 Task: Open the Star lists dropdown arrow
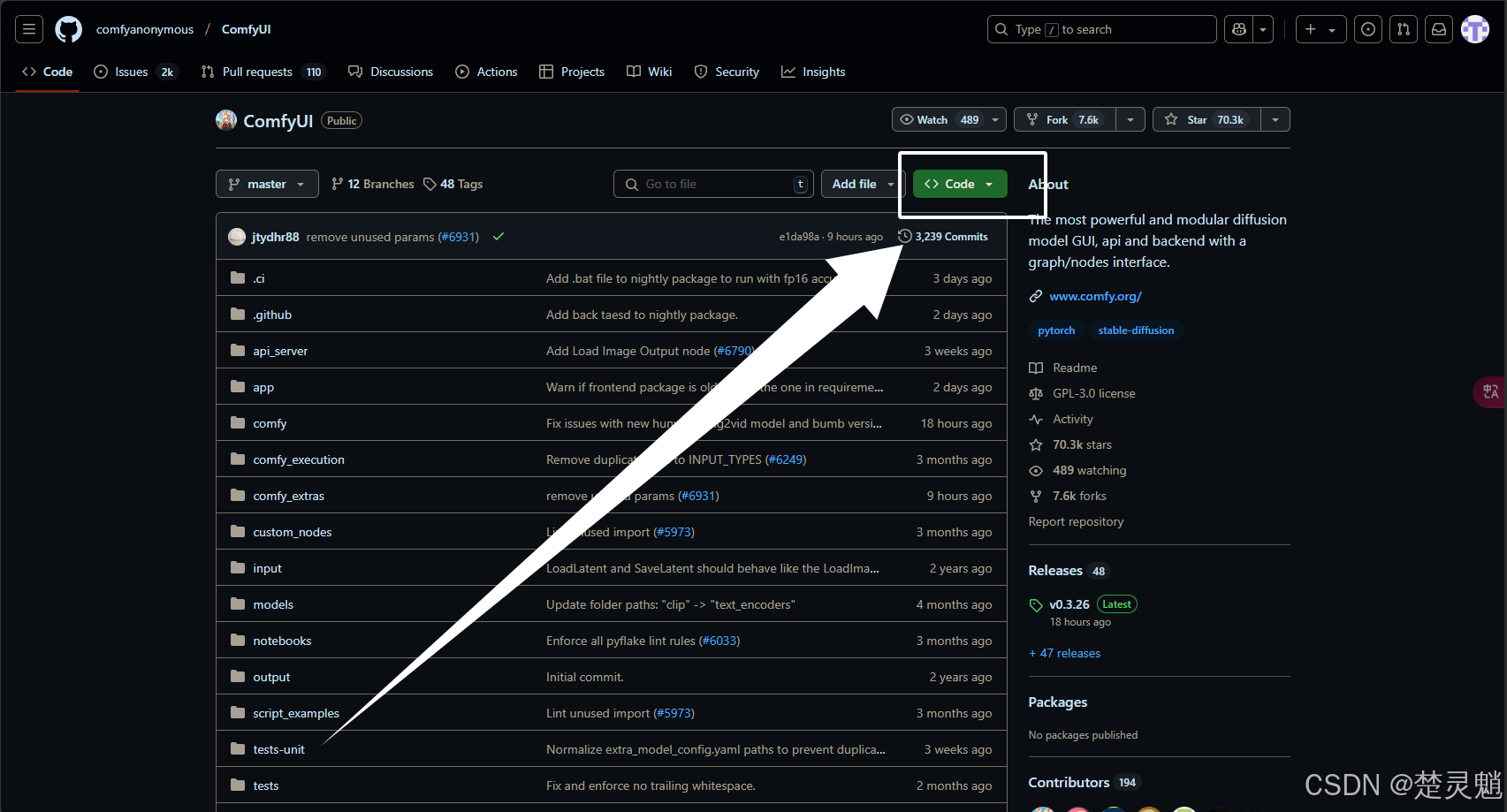click(1275, 119)
